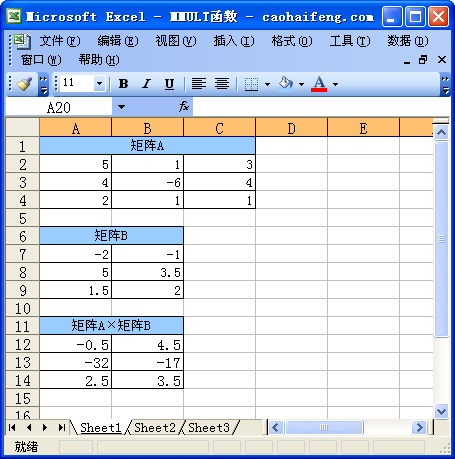Screen dimensions: 455x459
Task: Click the vertical scrollbar thumb
Action: point(442,239)
